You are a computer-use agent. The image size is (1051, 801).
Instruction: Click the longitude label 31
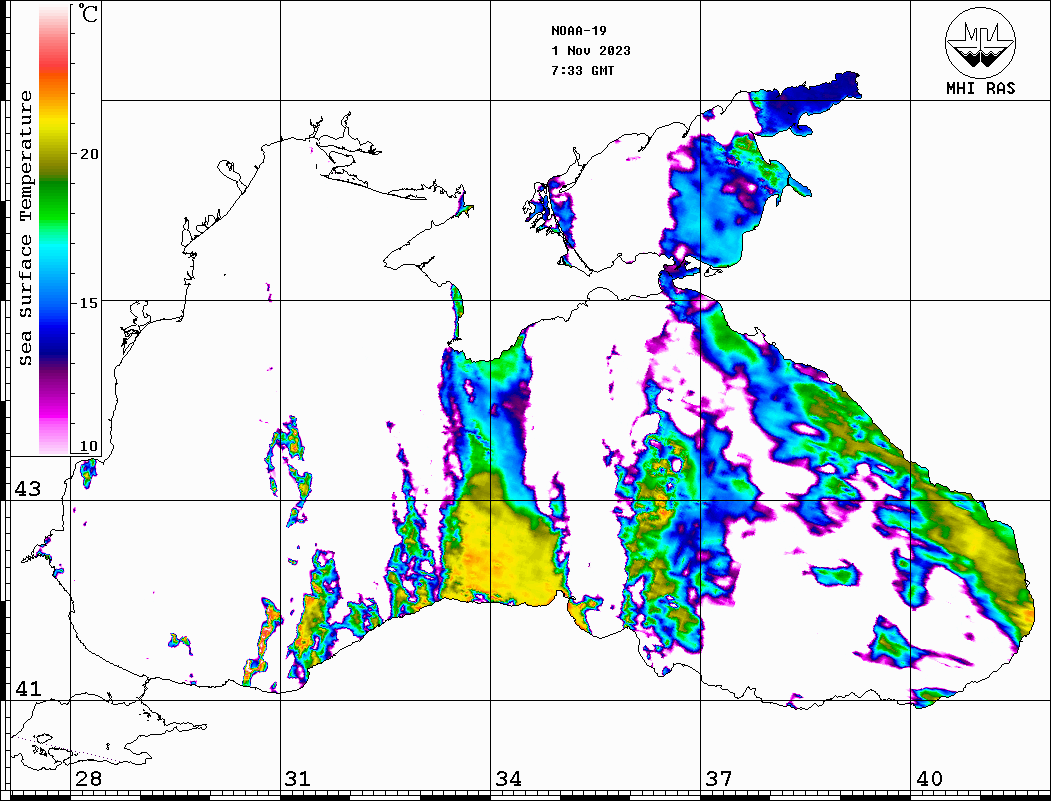298,779
